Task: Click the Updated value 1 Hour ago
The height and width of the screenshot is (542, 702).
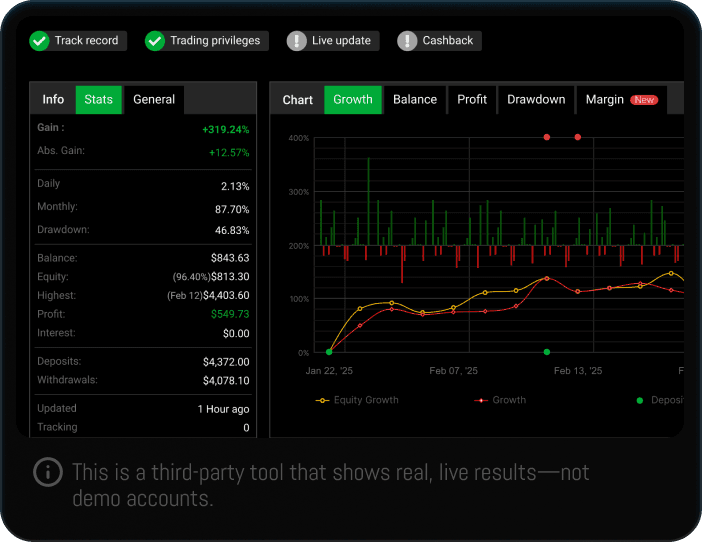Action: (x=223, y=409)
